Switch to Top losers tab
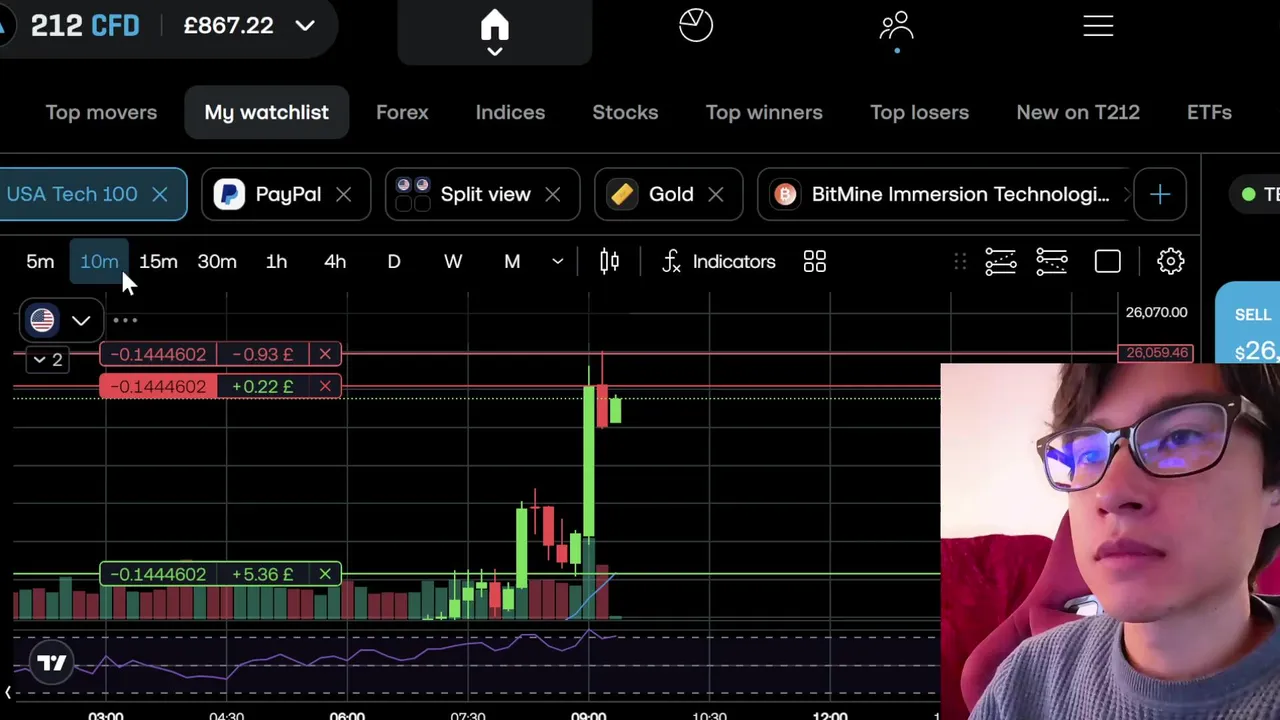The image size is (1280, 720). (919, 112)
